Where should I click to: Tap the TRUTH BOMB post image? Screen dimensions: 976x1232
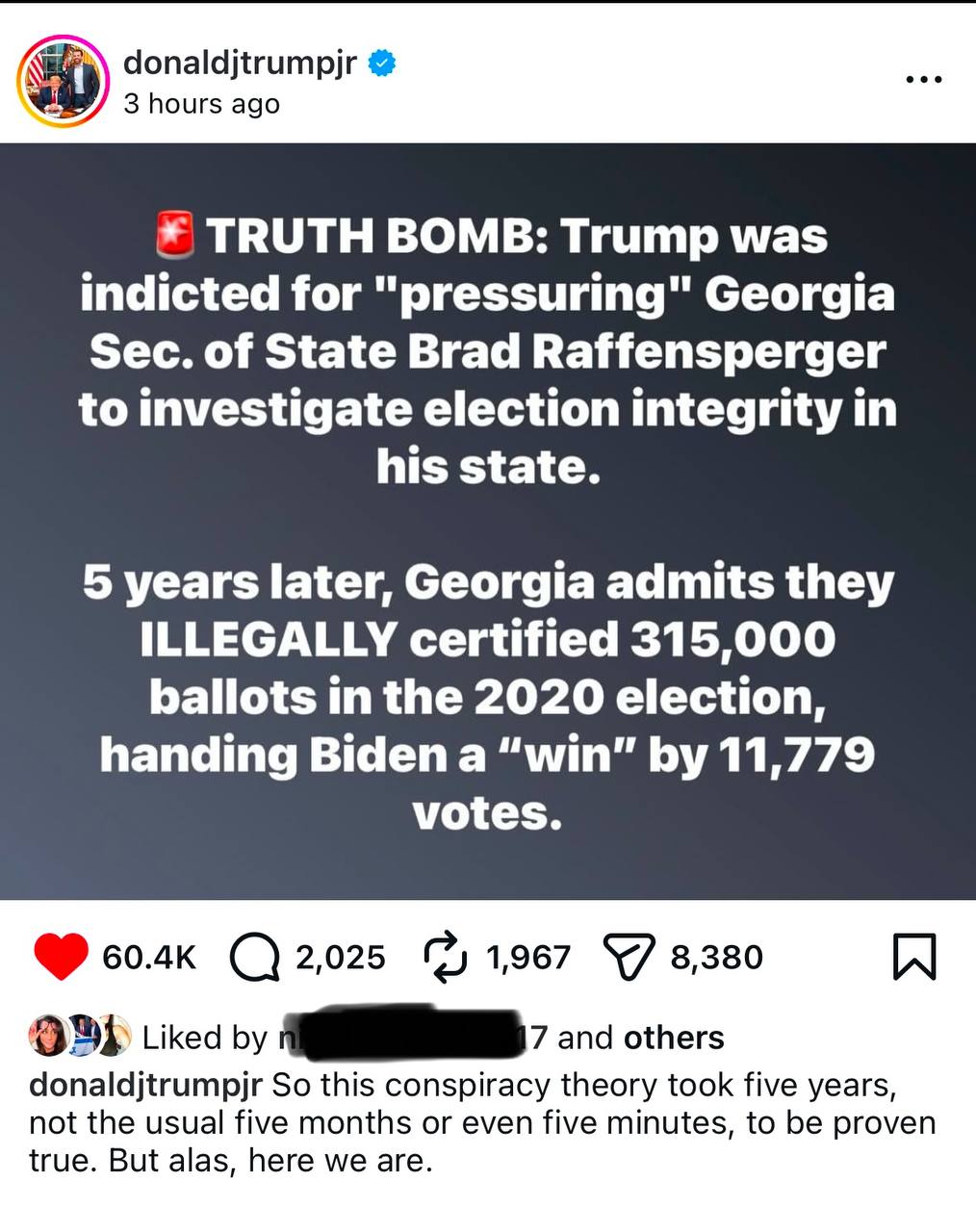(488, 522)
